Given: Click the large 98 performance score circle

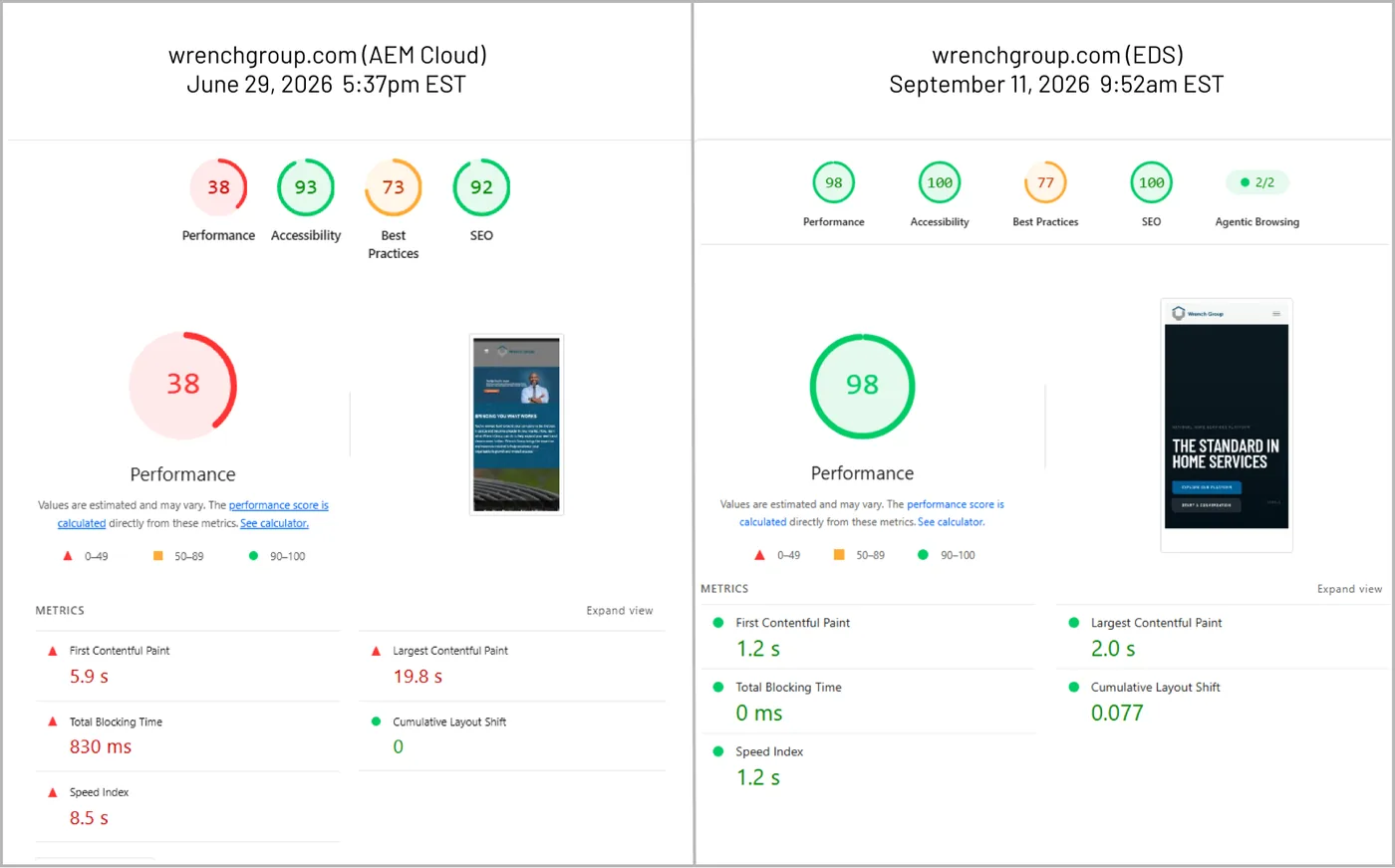Looking at the screenshot, I should 863,385.
